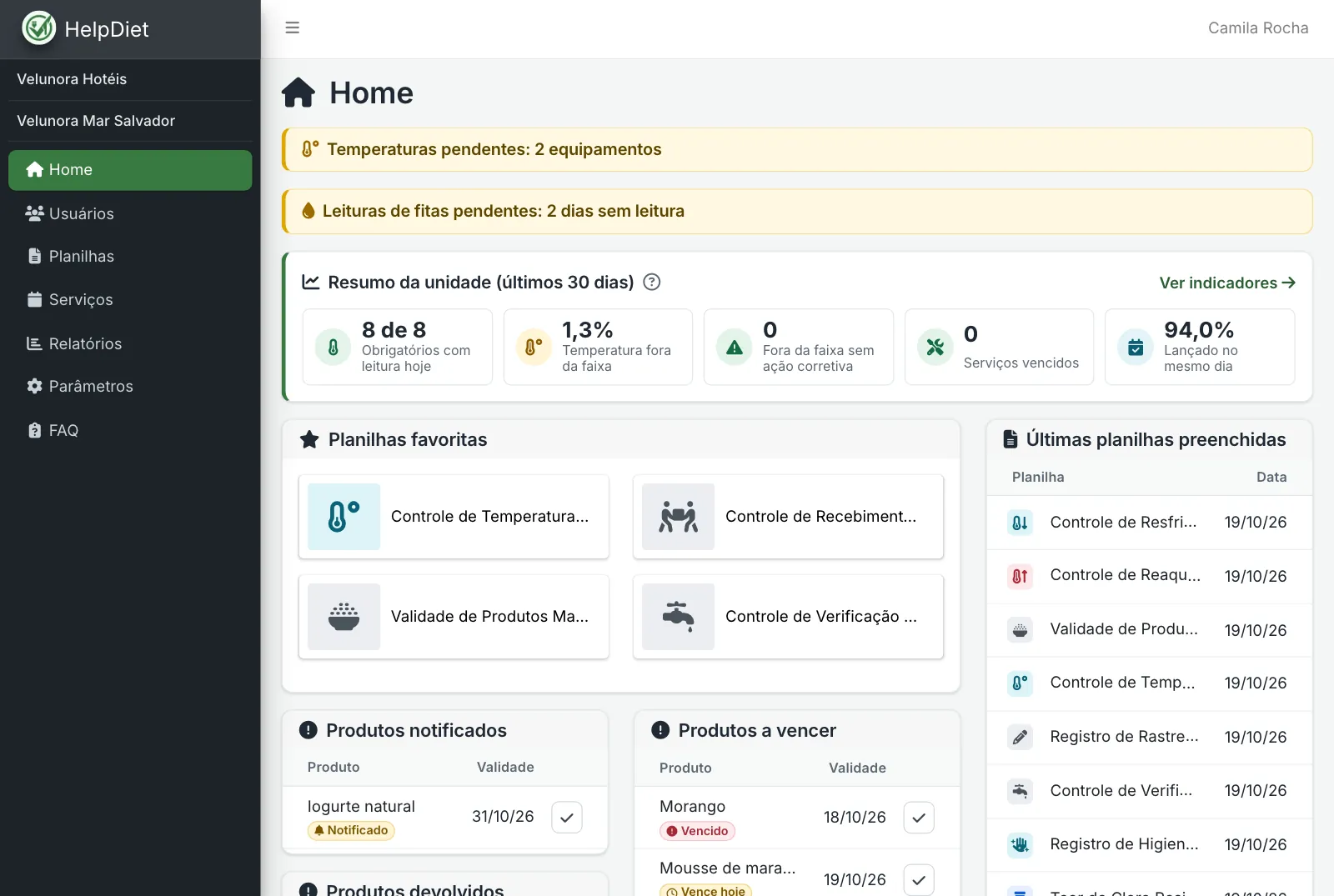1334x896 pixels.
Task: Open Relatórios in the sidebar
Action: click(130, 343)
